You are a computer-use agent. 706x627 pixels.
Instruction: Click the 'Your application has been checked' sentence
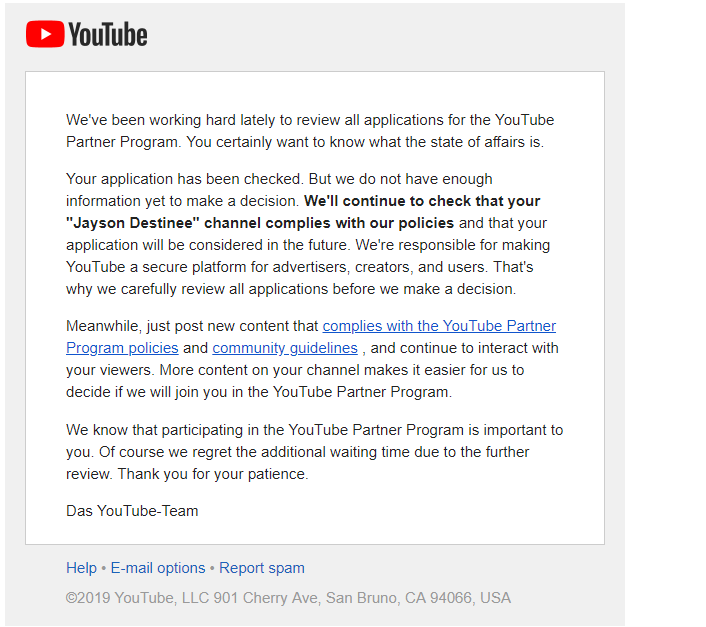pos(185,179)
